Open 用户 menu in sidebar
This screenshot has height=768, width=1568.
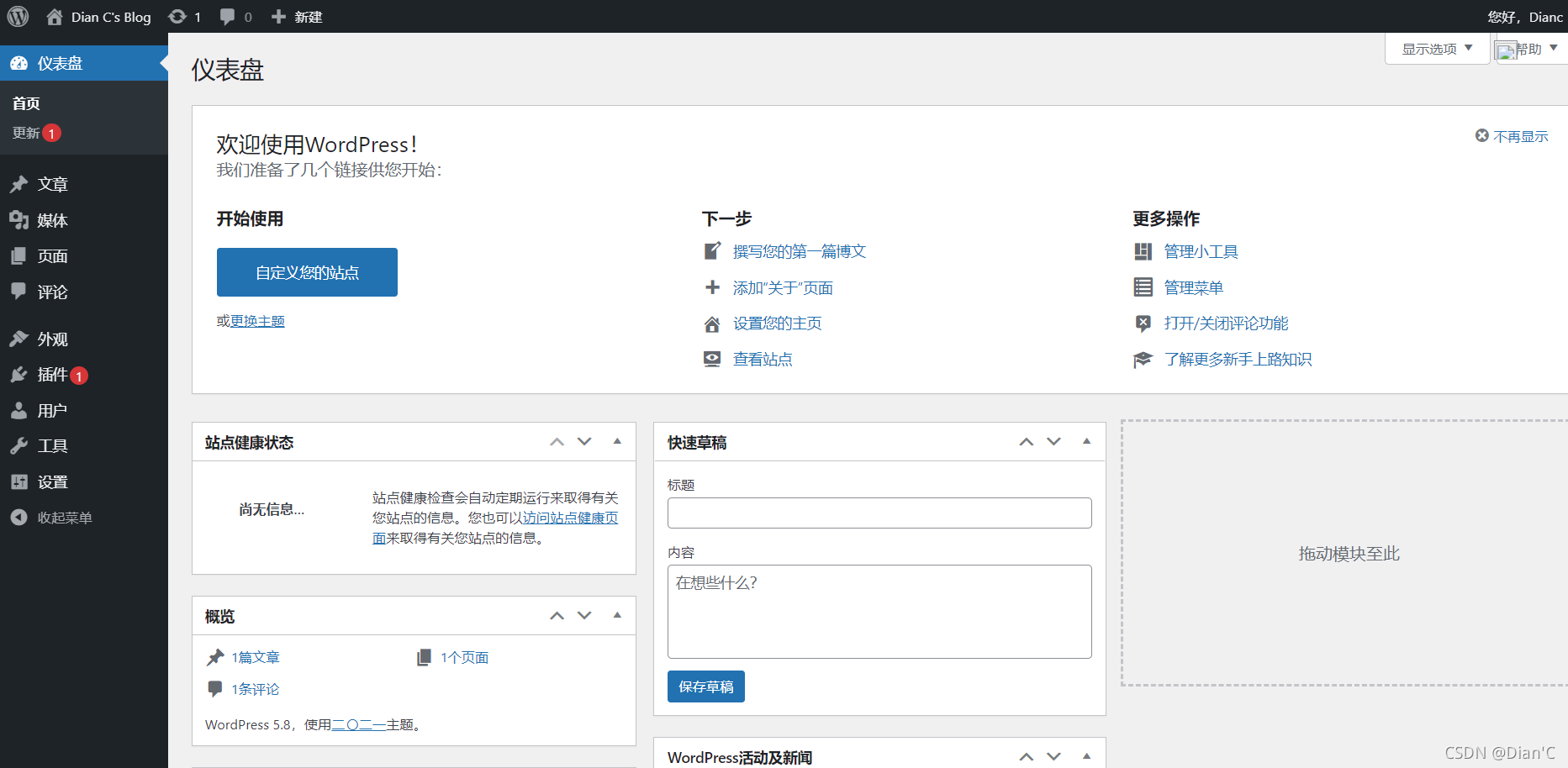click(x=84, y=411)
